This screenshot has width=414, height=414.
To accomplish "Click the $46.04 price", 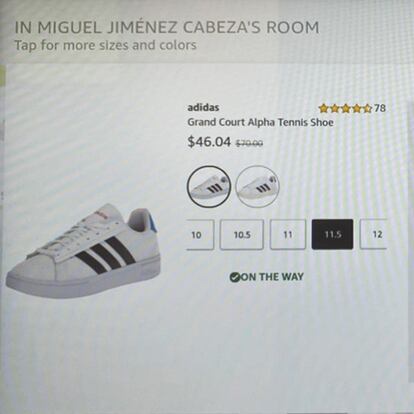I will 209,142.
